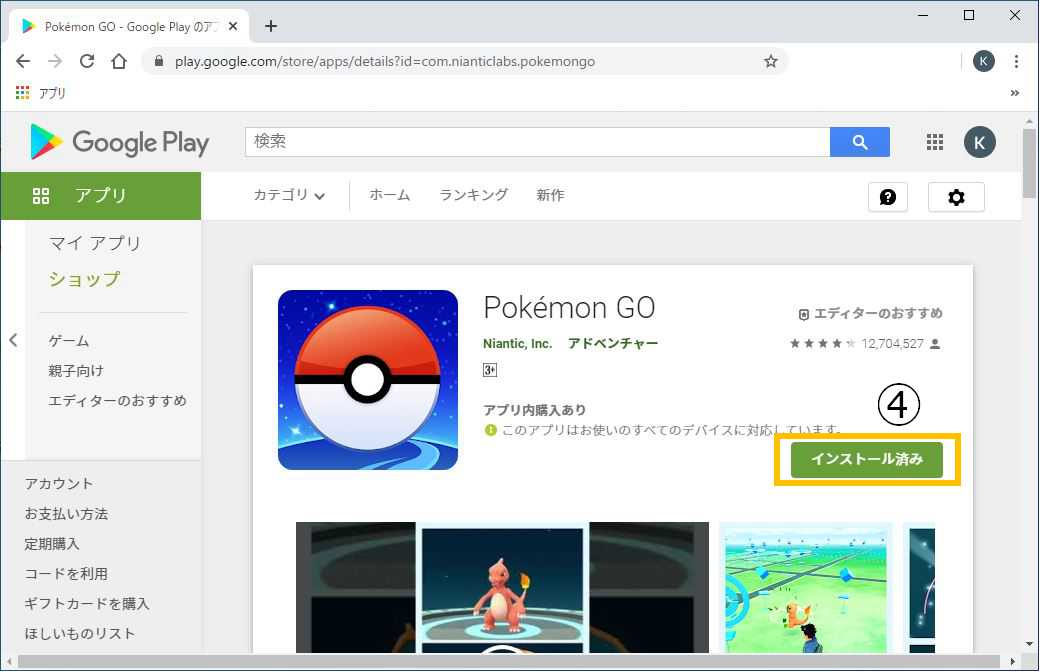Image resolution: width=1040 pixels, height=672 pixels.
Task: Open Chrome profile K avatar in toolbar
Action: click(983, 61)
